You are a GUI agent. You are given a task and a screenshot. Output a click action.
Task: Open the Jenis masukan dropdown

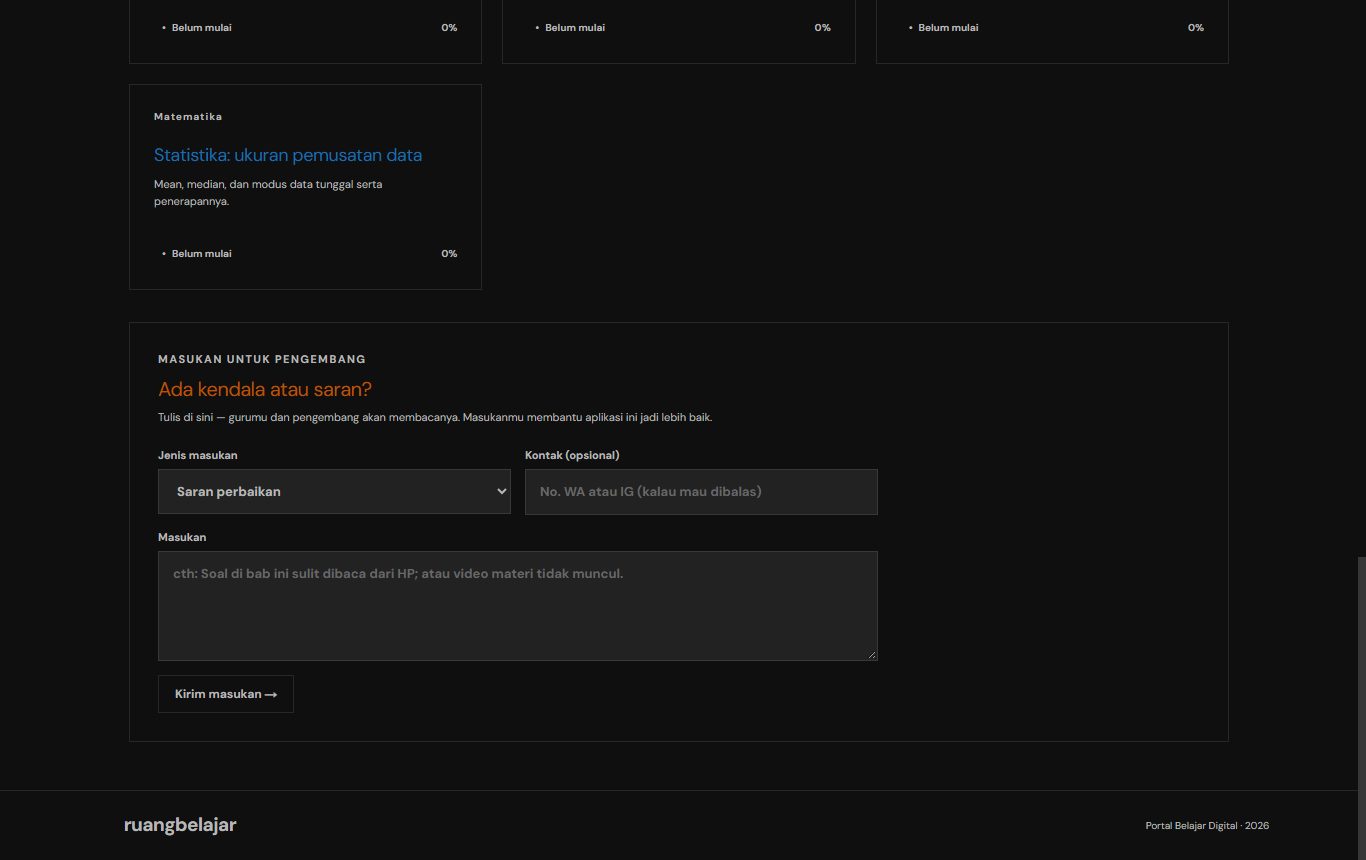(334, 492)
